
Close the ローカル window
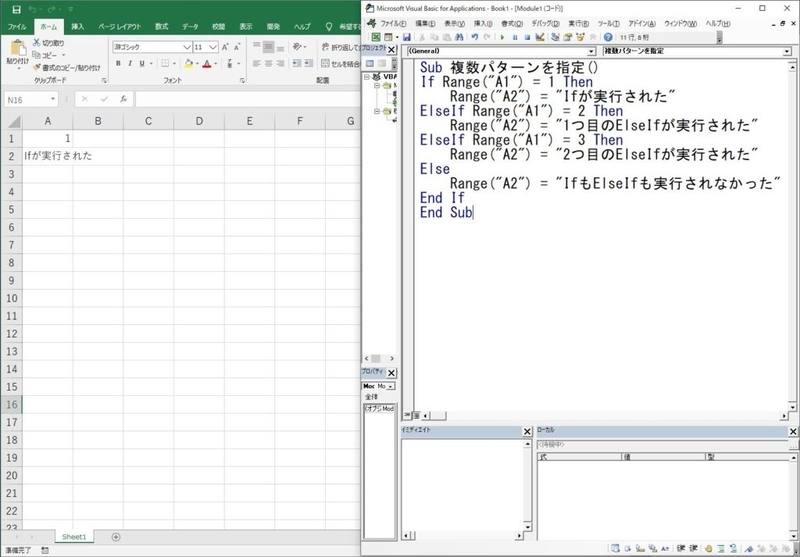point(793,432)
